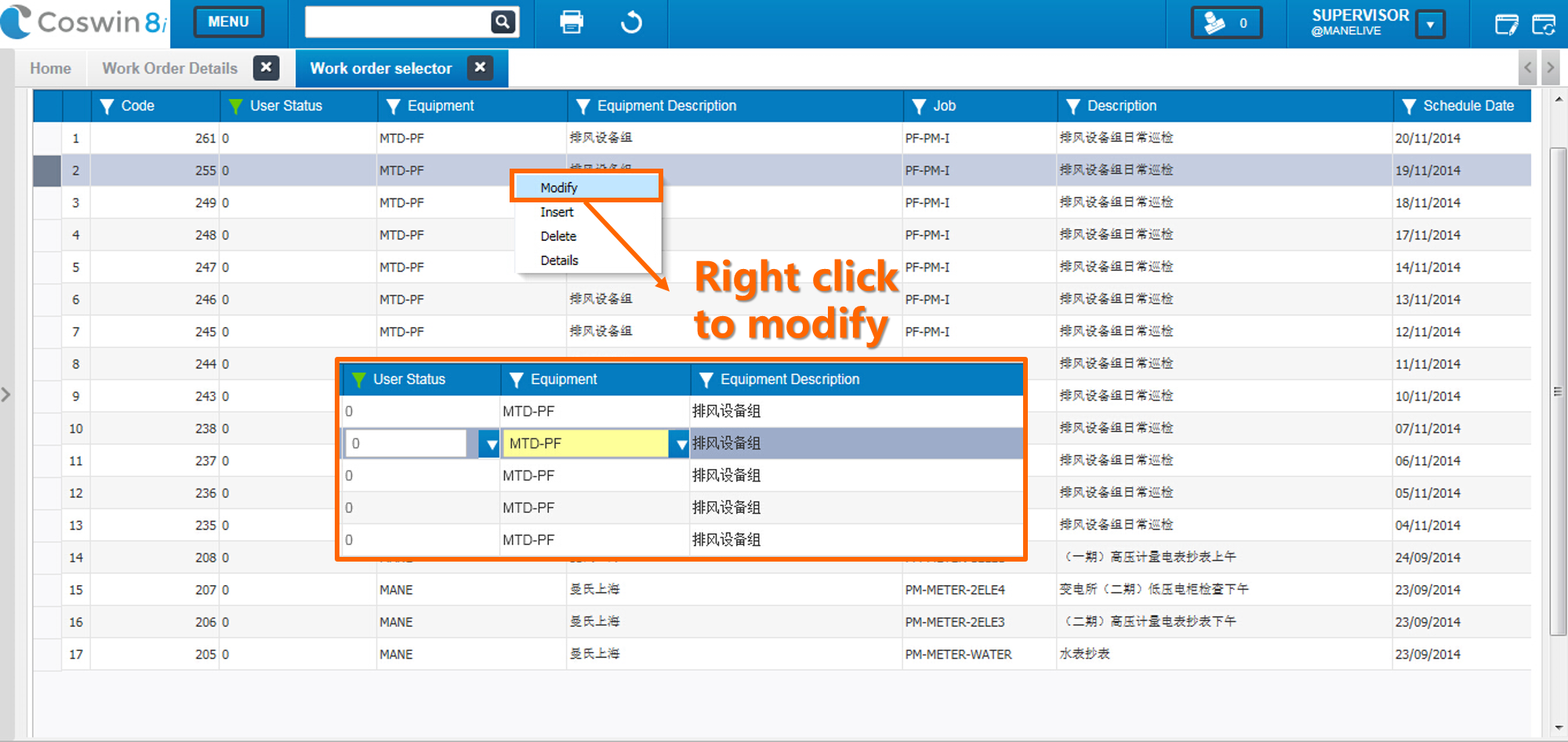Click the refresh icon in top toolbar
Screen dimensions: 1568x742
pyautogui.click(x=631, y=22)
